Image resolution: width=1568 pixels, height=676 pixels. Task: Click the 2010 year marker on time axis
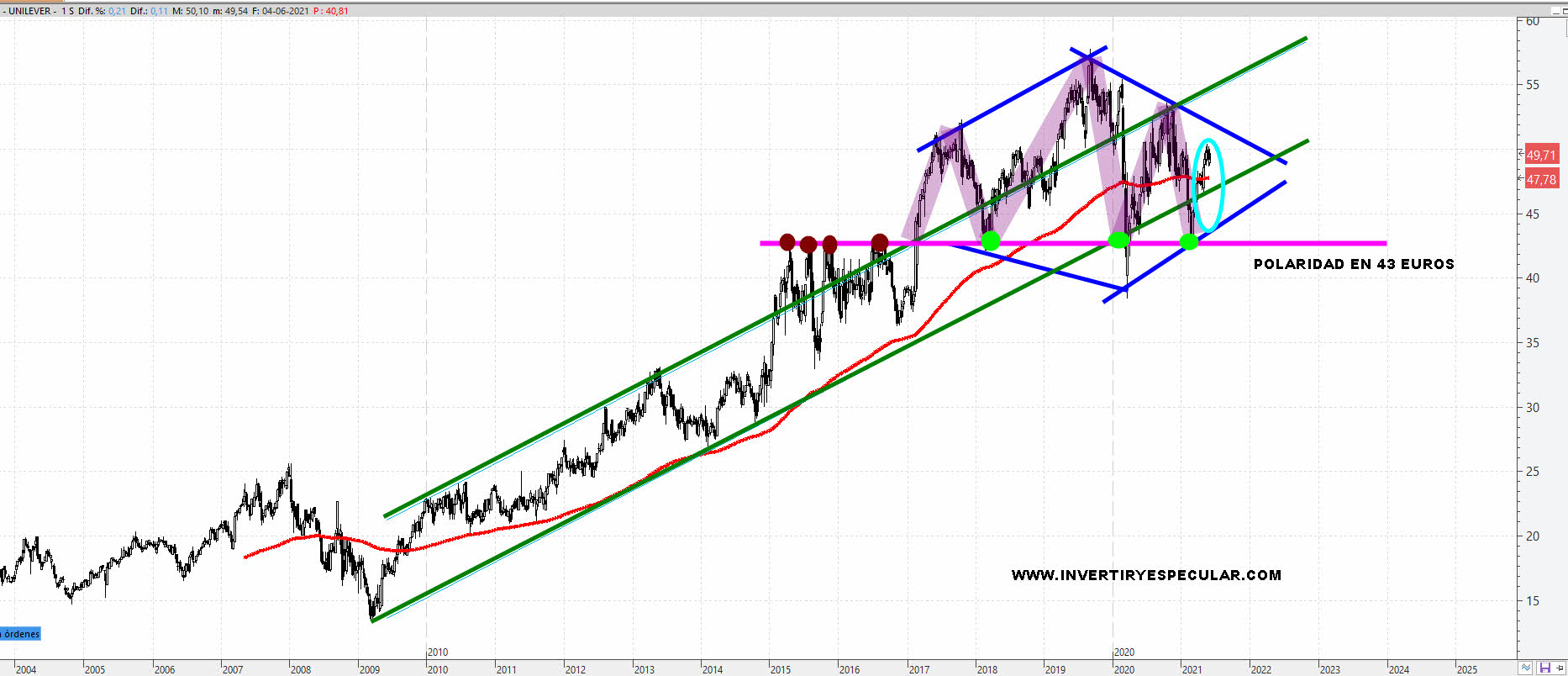437,652
